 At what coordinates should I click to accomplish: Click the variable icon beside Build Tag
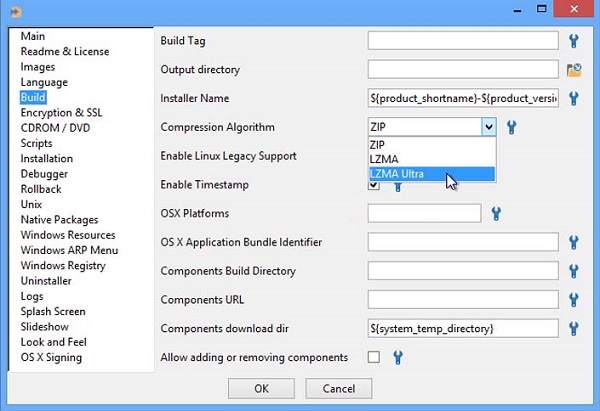574,41
